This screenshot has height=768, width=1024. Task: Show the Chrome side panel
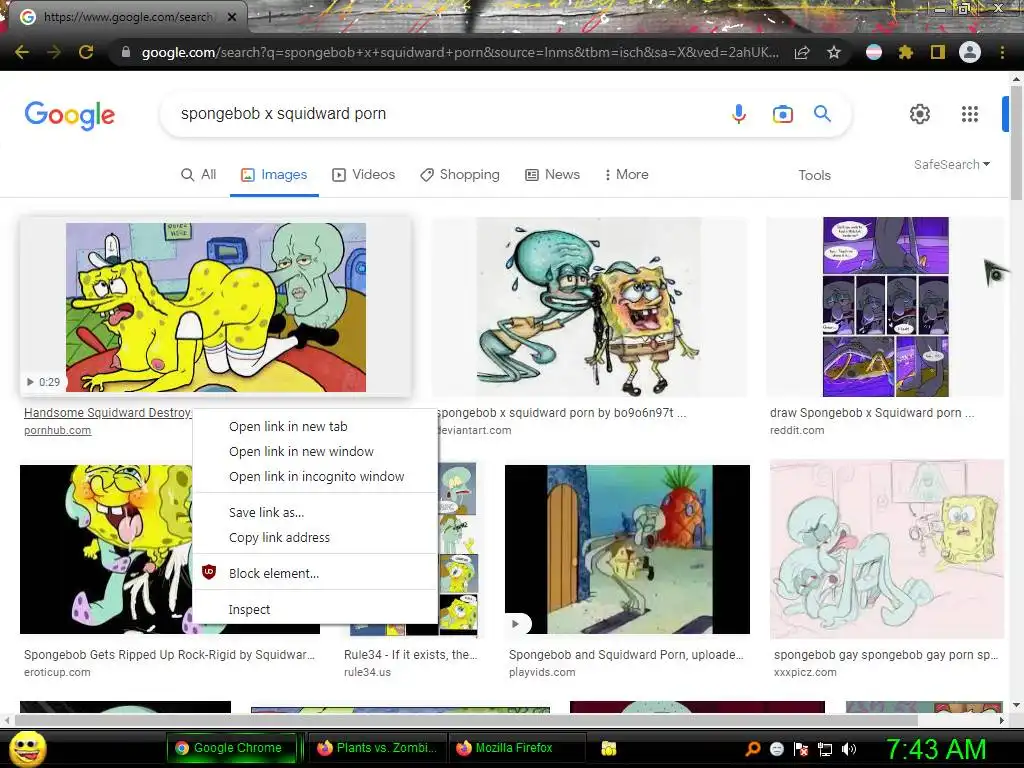(938, 52)
